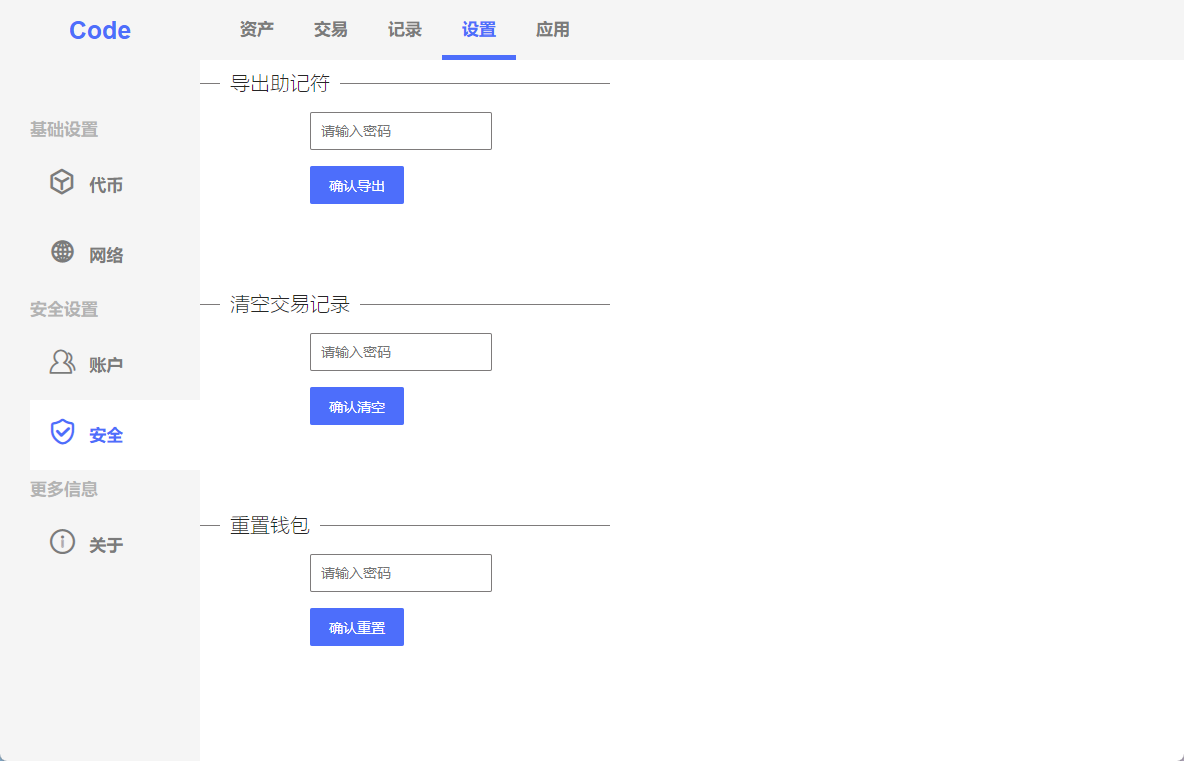The image size is (1184, 761).
Task: Click the cube icon for 代币
Action: click(62, 182)
